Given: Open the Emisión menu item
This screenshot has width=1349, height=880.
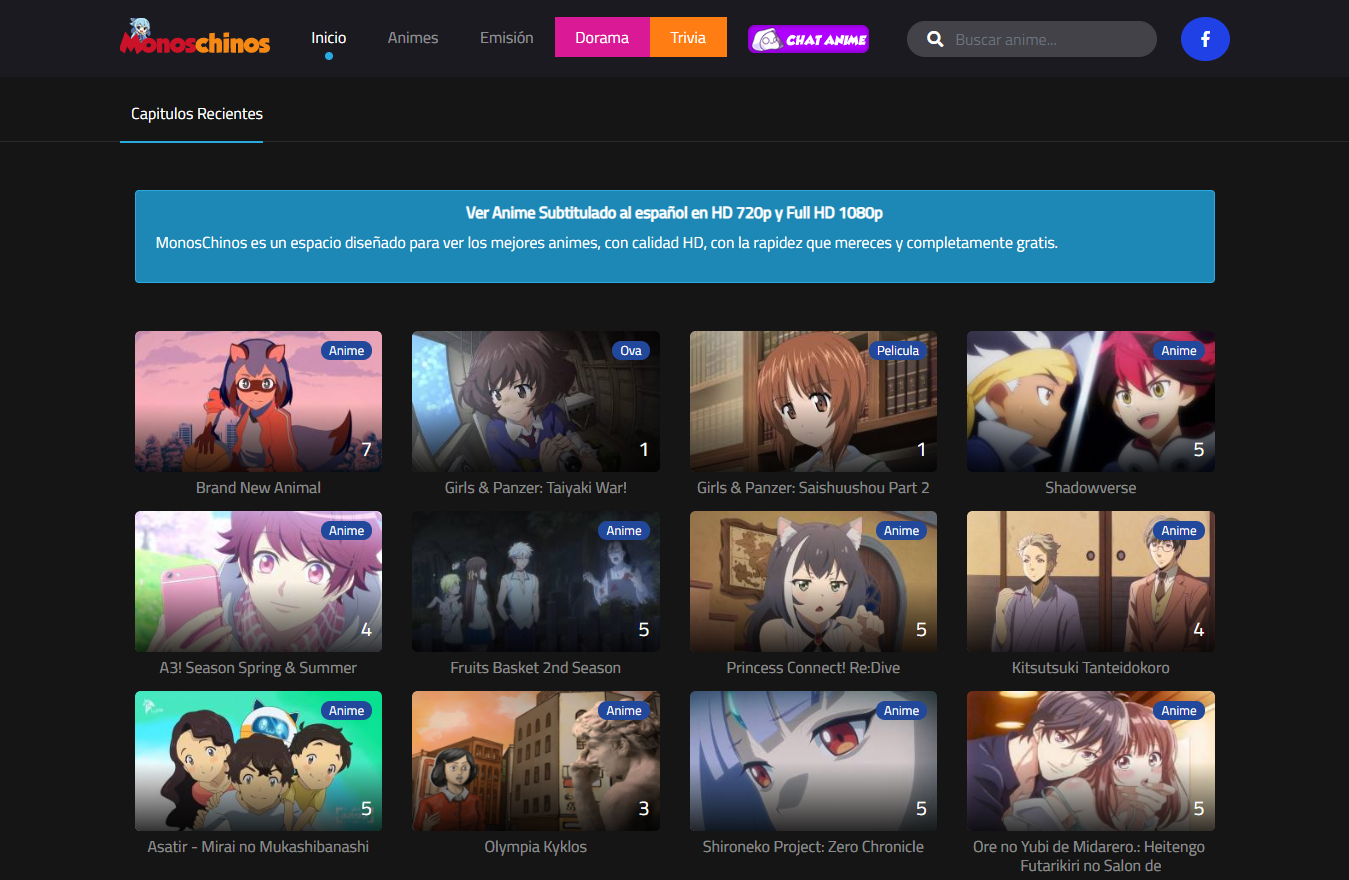Looking at the screenshot, I should pos(507,38).
